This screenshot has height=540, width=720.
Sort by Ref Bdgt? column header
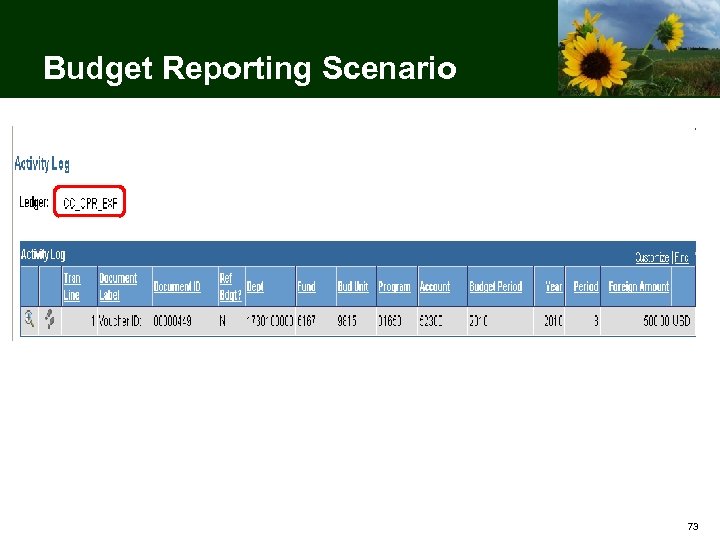(230, 287)
